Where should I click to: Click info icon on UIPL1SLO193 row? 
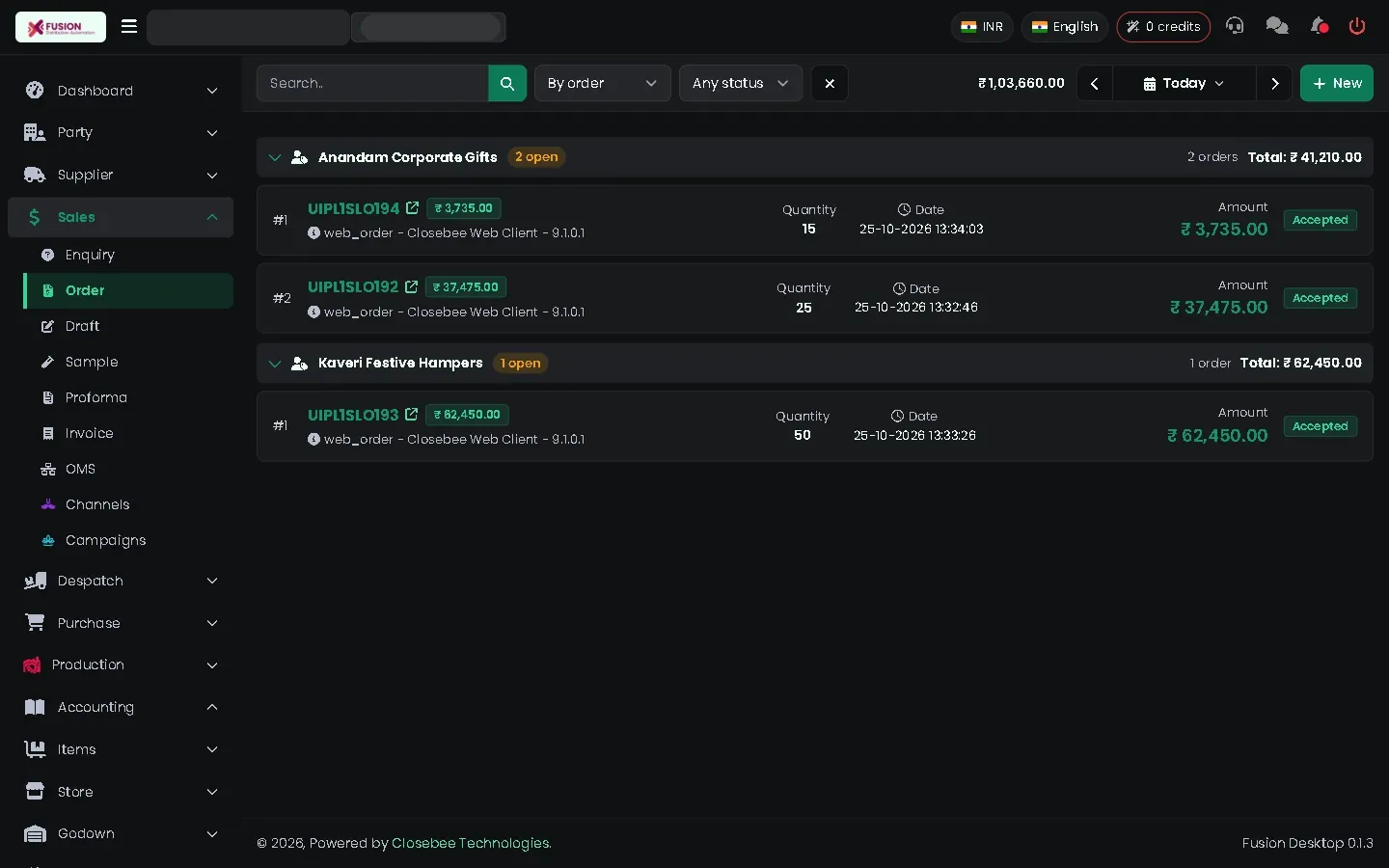313,439
